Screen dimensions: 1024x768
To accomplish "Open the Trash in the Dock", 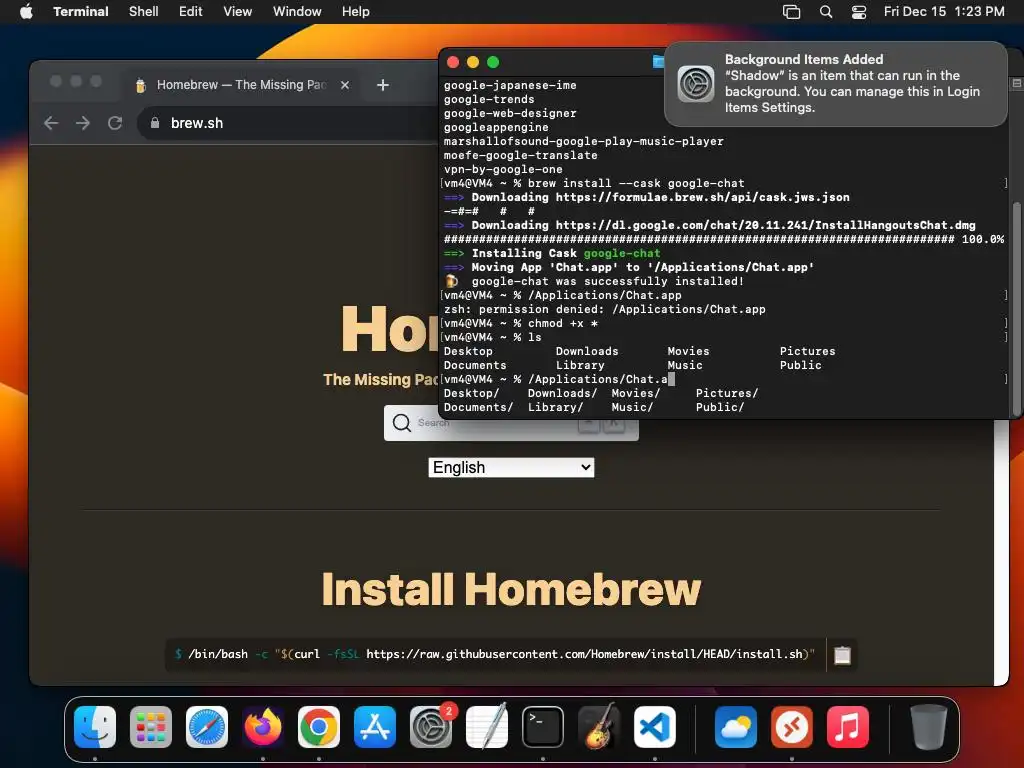I will click(929, 726).
